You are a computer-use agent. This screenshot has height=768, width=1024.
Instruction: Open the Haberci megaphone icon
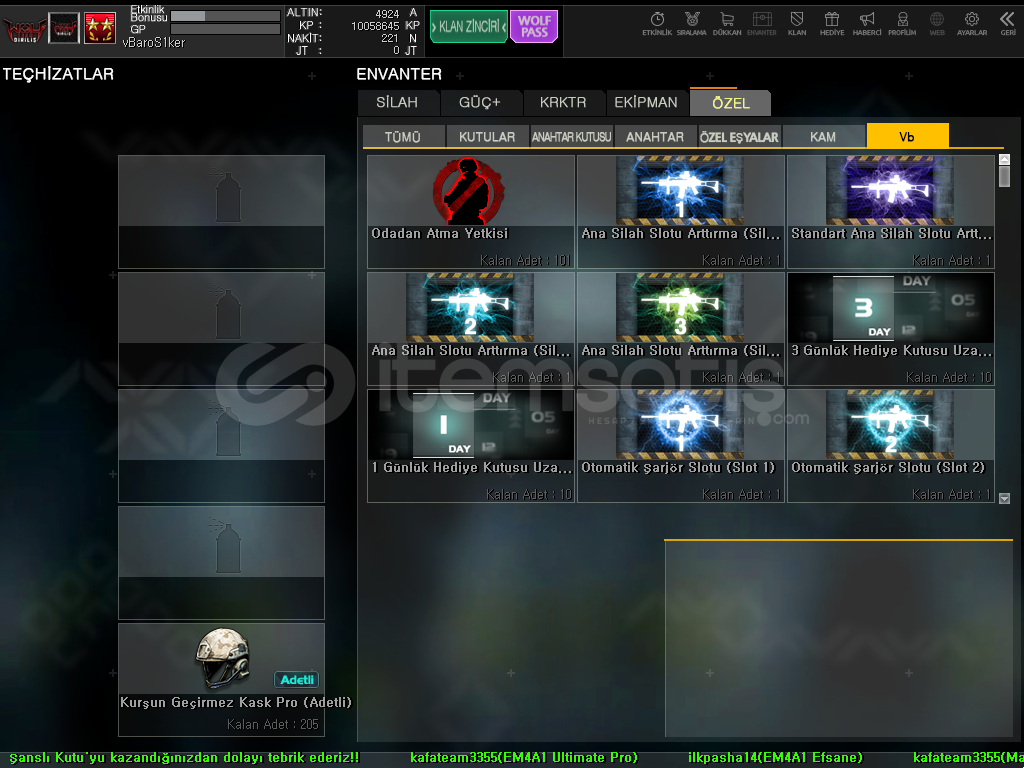coord(867,24)
